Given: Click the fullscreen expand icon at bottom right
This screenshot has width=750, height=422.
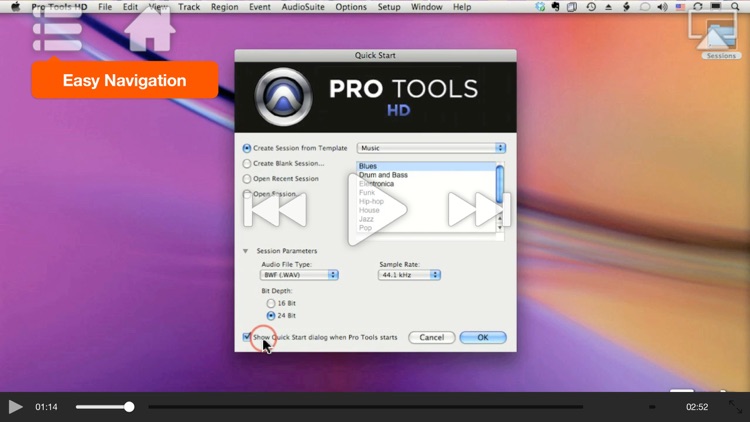Looking at the screenshot, I should pos(736,407).
